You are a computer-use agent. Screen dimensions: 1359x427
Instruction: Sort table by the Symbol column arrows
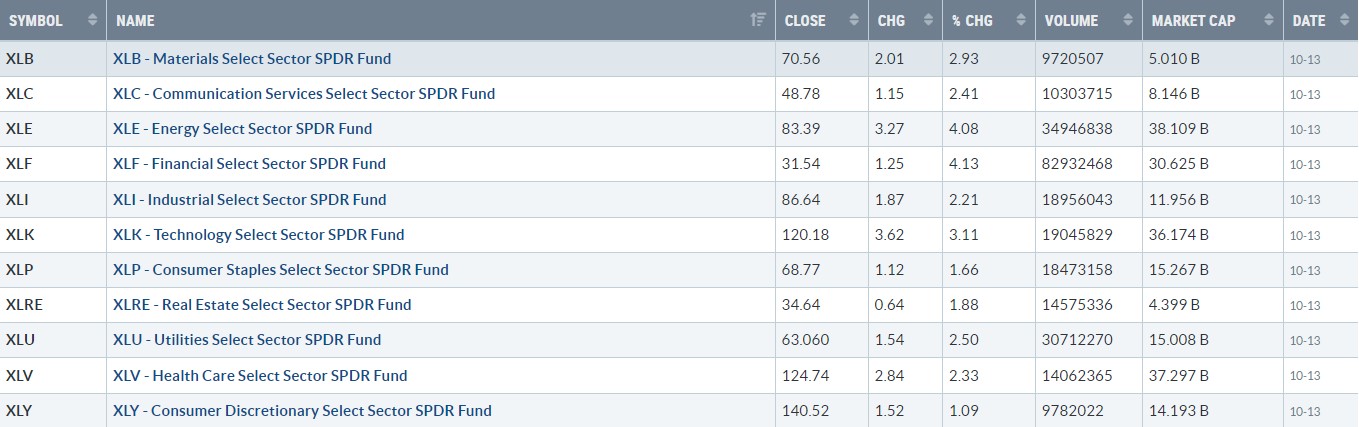coord(93,20)
